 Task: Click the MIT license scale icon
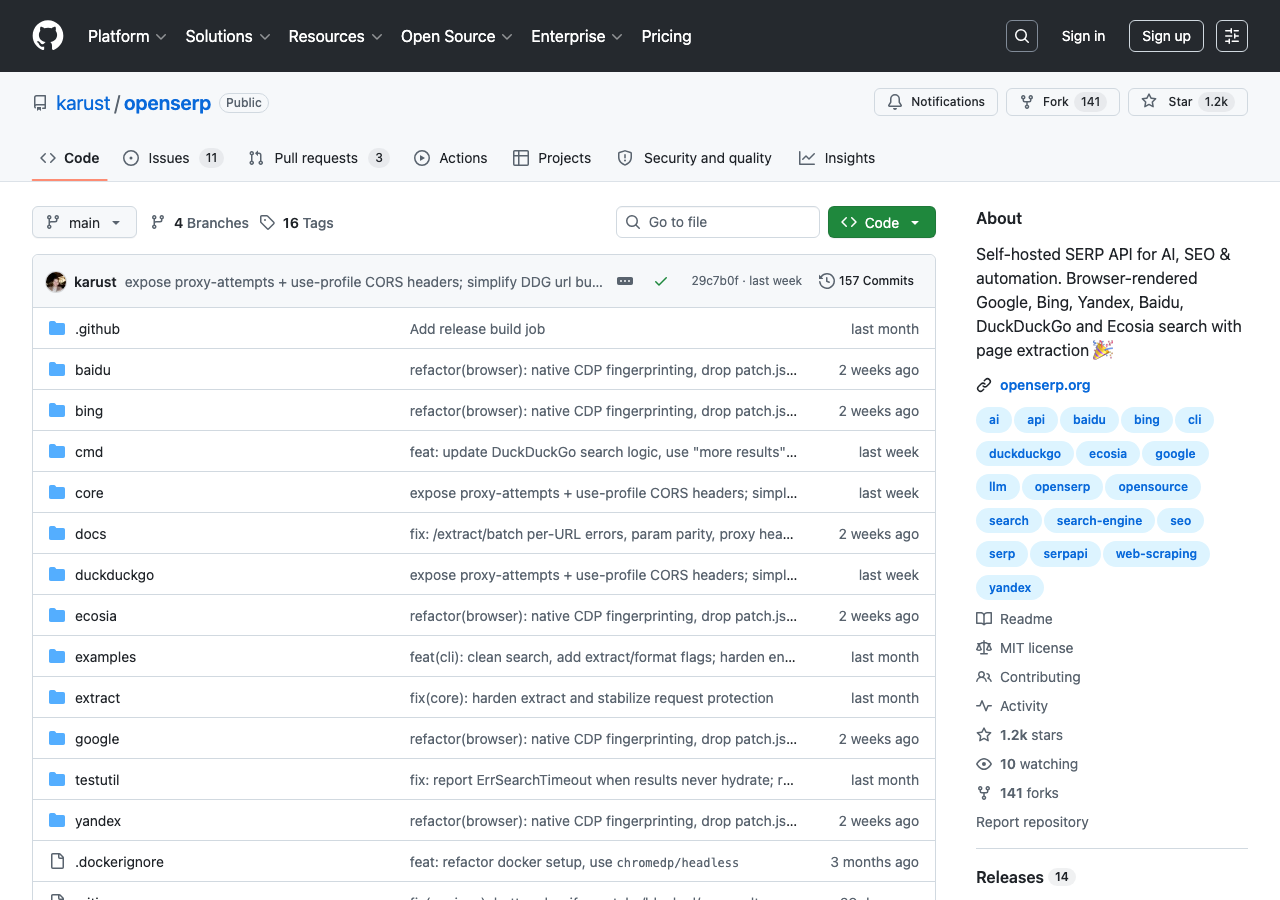(984, 648)
